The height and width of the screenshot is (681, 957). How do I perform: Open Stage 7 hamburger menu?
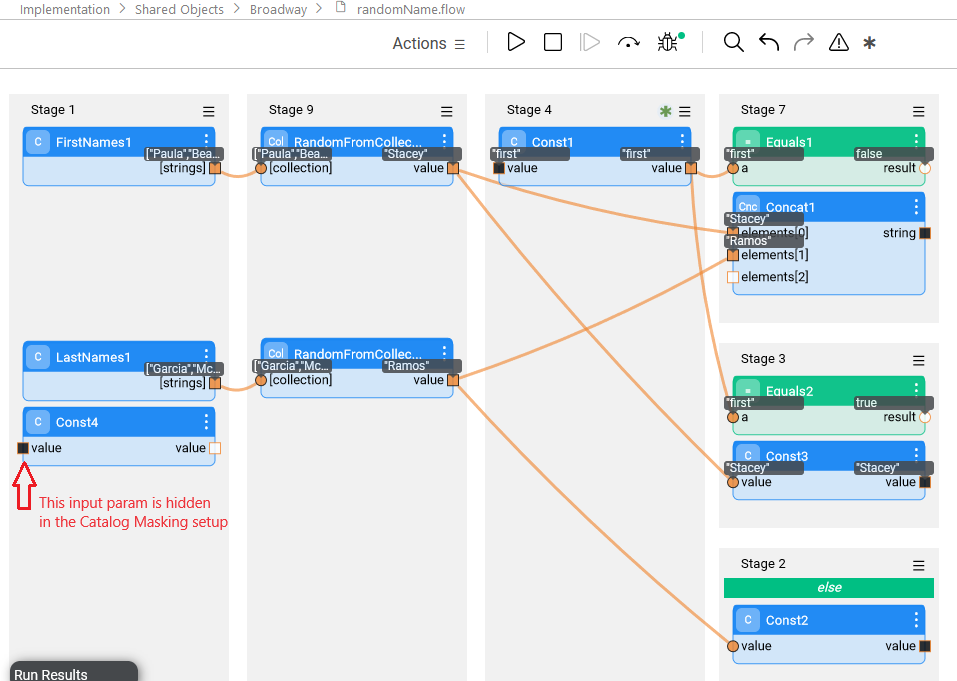[919, 111]
